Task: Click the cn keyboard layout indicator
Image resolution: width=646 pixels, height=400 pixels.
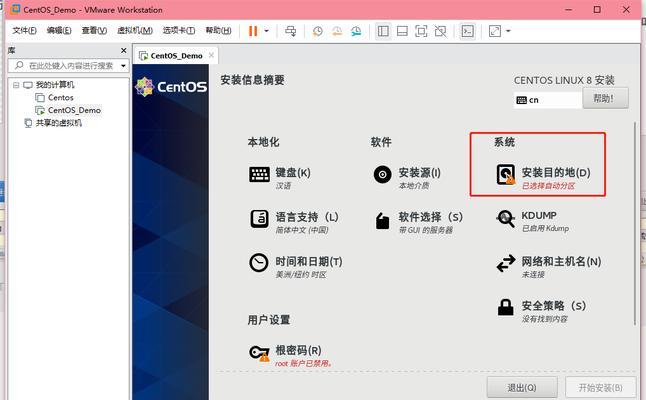Action: point(547,100)
